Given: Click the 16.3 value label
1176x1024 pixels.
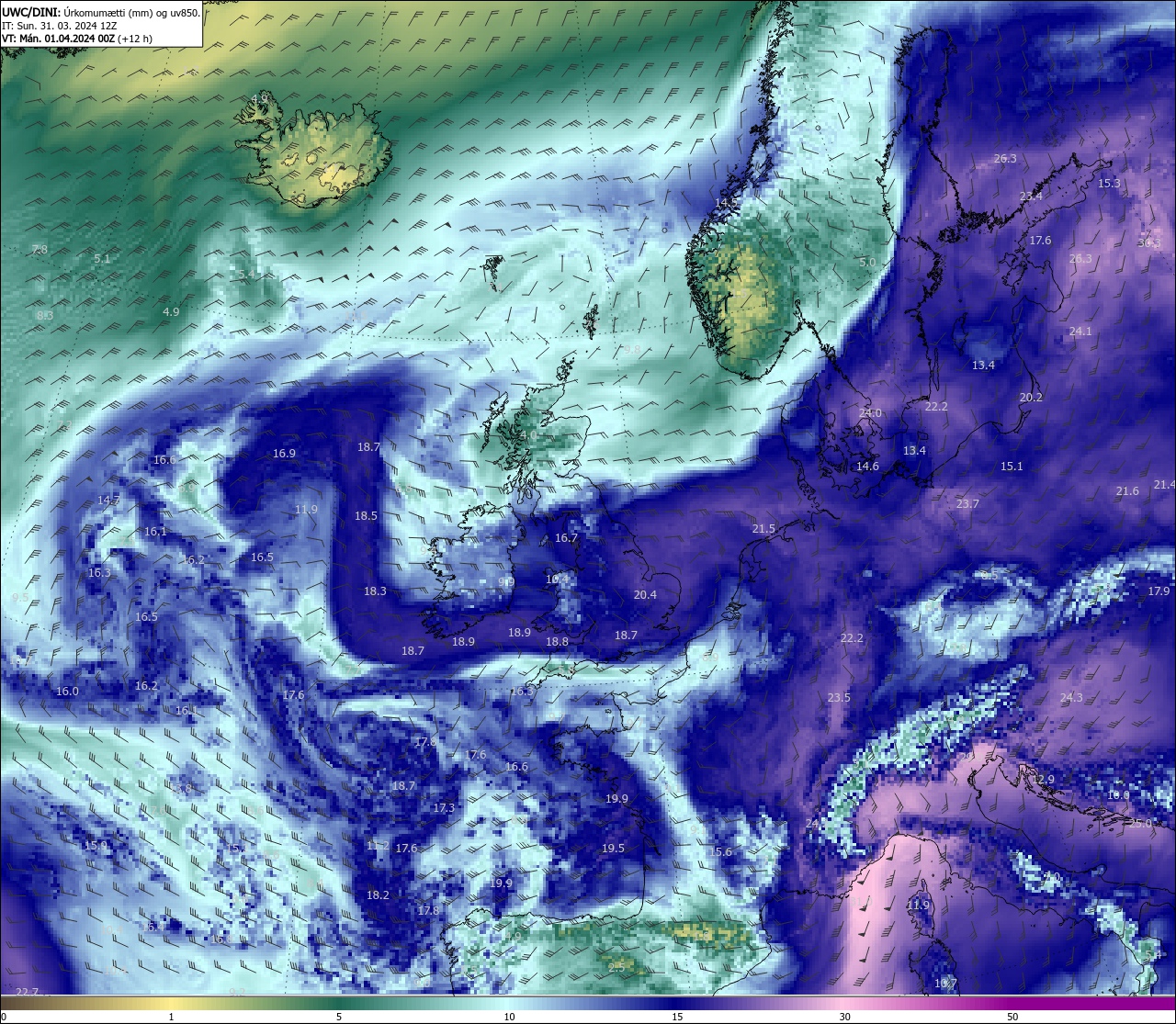Looking at the screenshot, I should pyautogui.click(x=99, y=572).
